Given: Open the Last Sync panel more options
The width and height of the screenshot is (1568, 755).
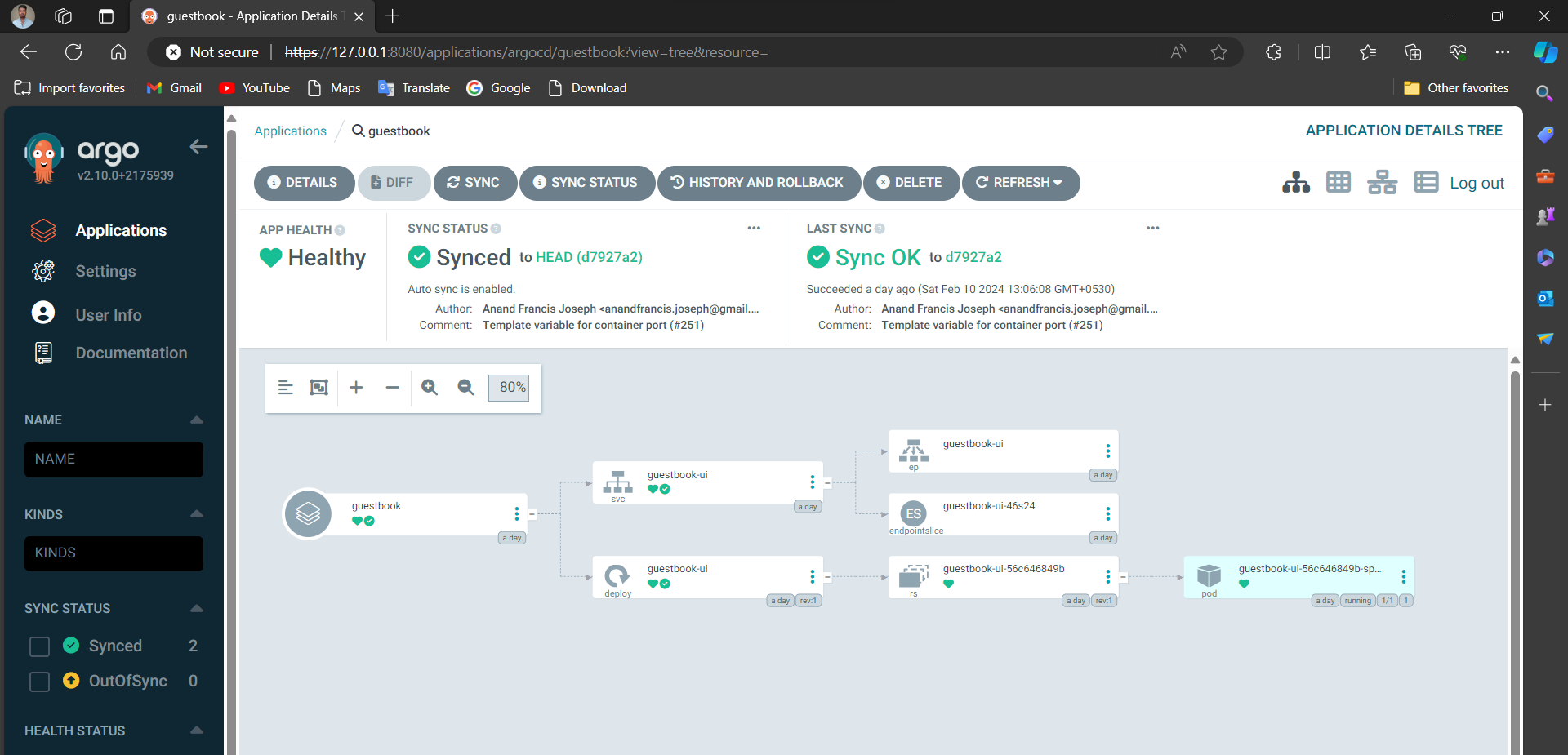Looking at the screenshot, I should coord(1153,228).
